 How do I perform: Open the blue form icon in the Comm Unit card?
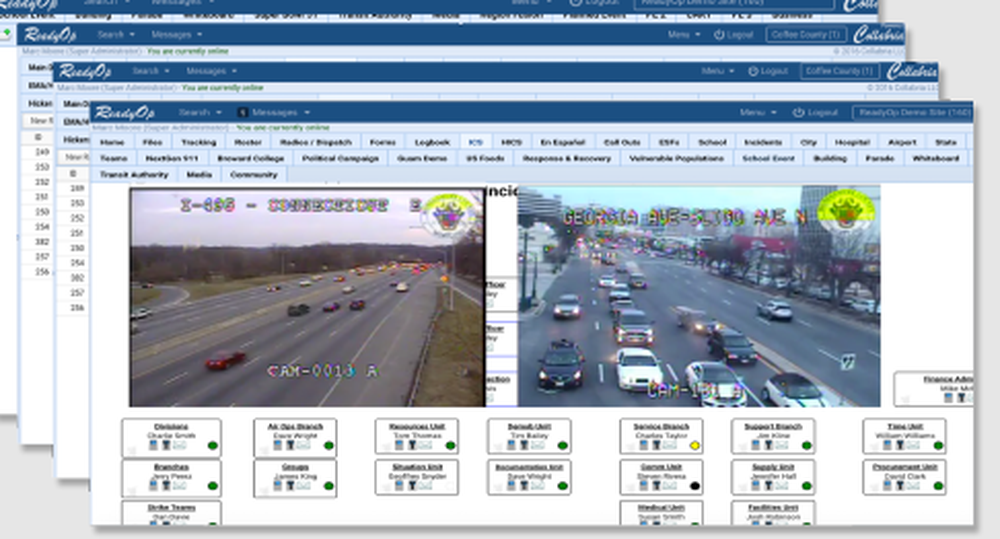(643, 485)
